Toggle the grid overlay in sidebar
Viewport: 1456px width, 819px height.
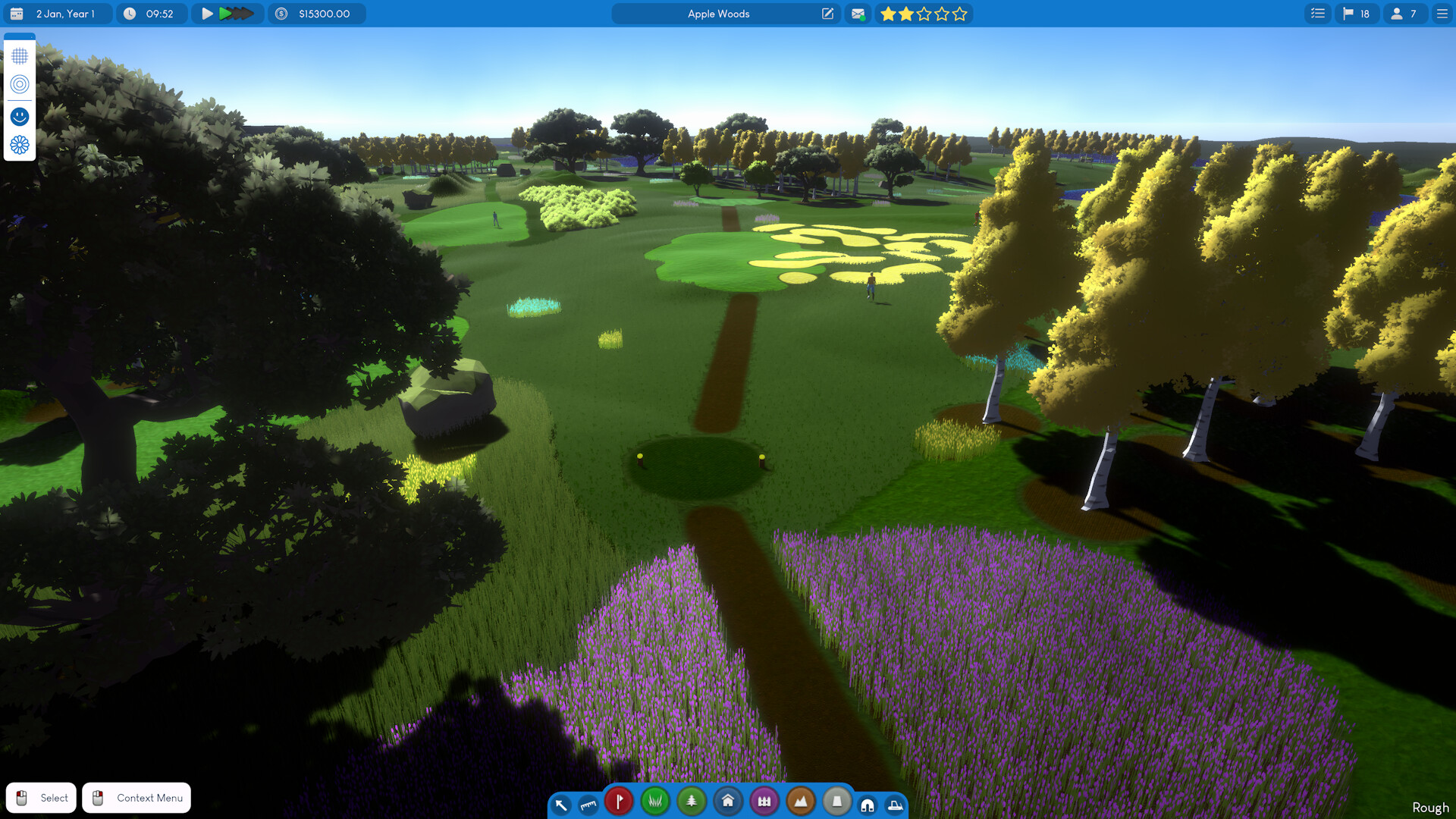pyautogui.click(x=20, y=55)
